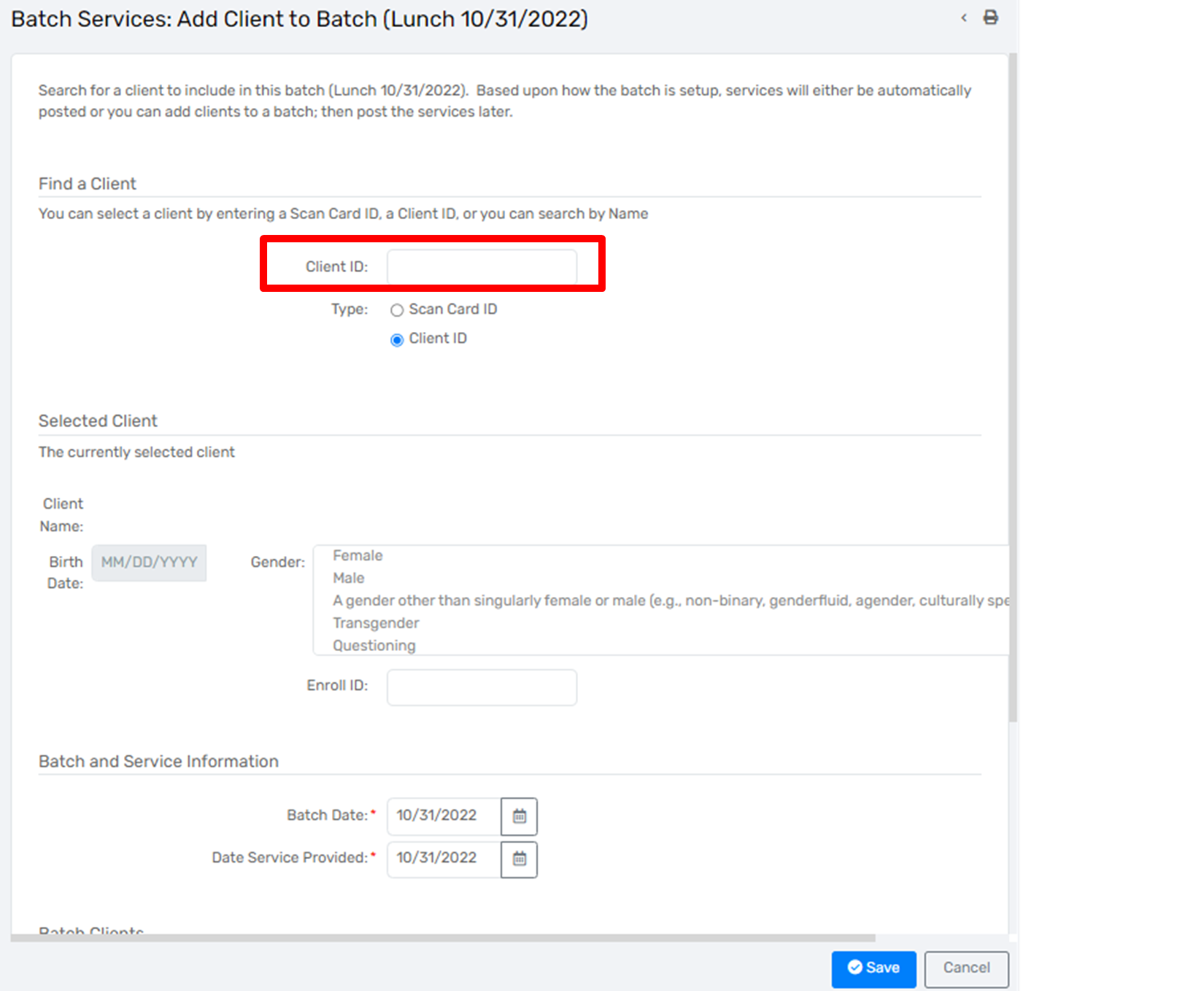Click the Cancel button
This screenshot has width=1204, height=991.
click(966, 968)
